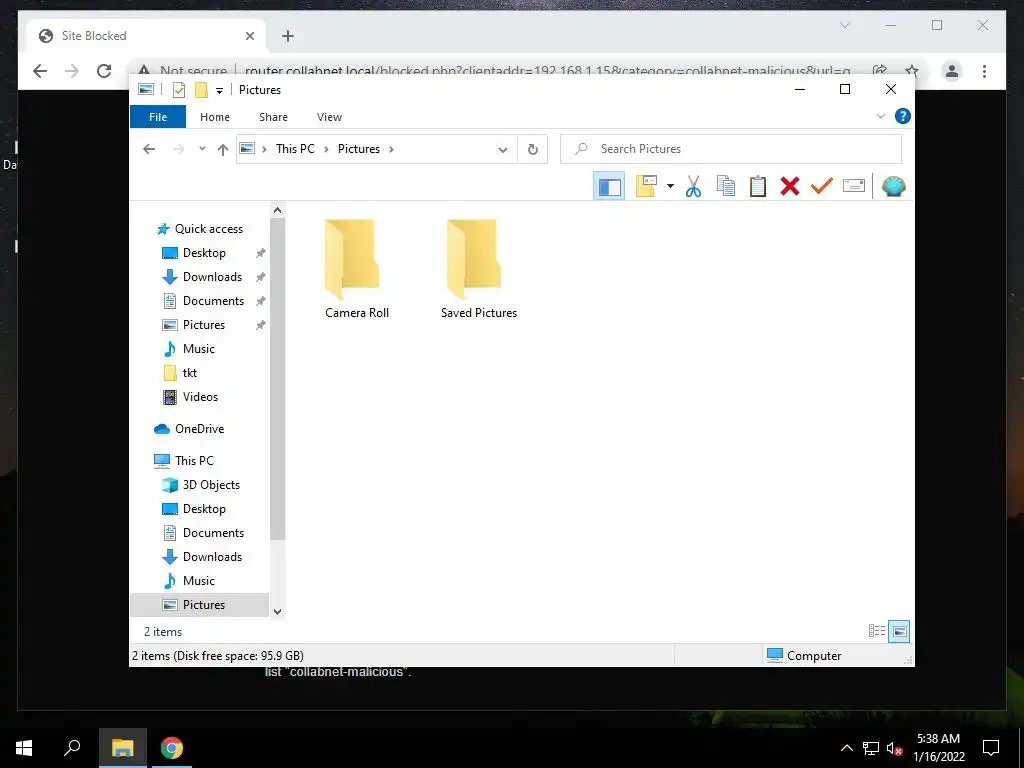Click the blue Help question icon
Viewport: 1024px width, 768px height.
[x=903, y=116]
